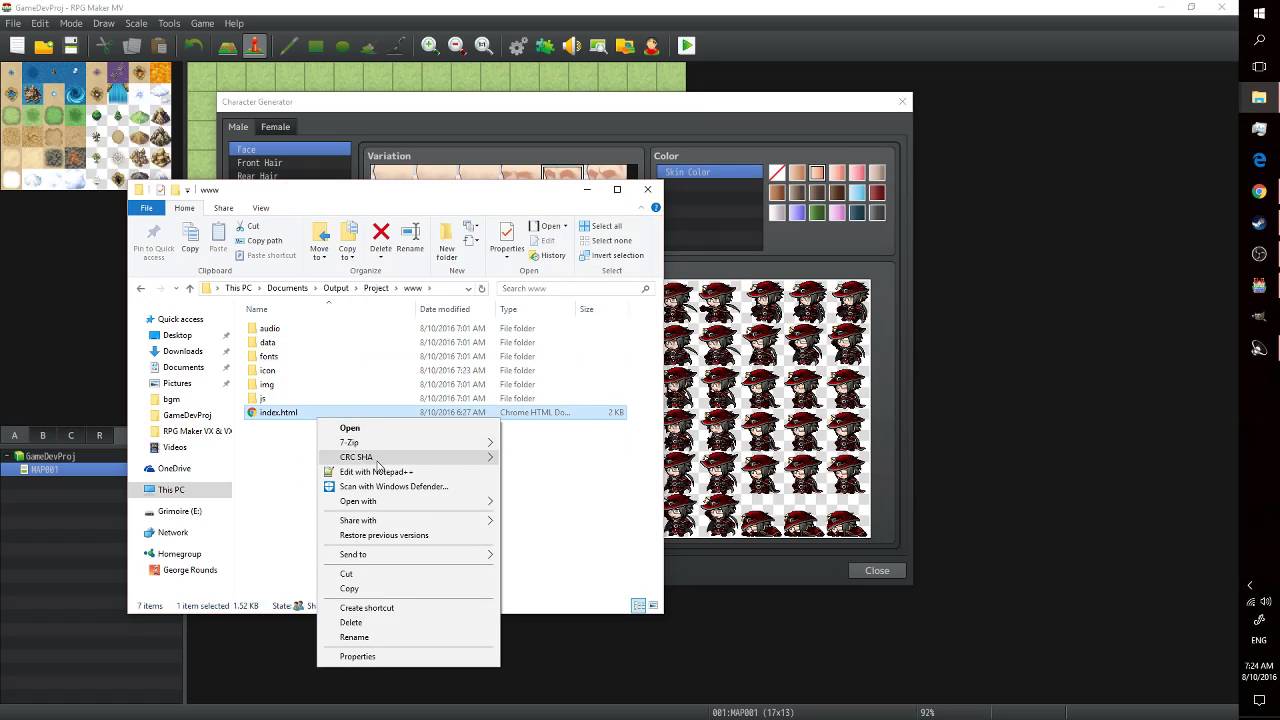Select the Pencil drawing tool

pyautogui.click(x=289, y=46)
